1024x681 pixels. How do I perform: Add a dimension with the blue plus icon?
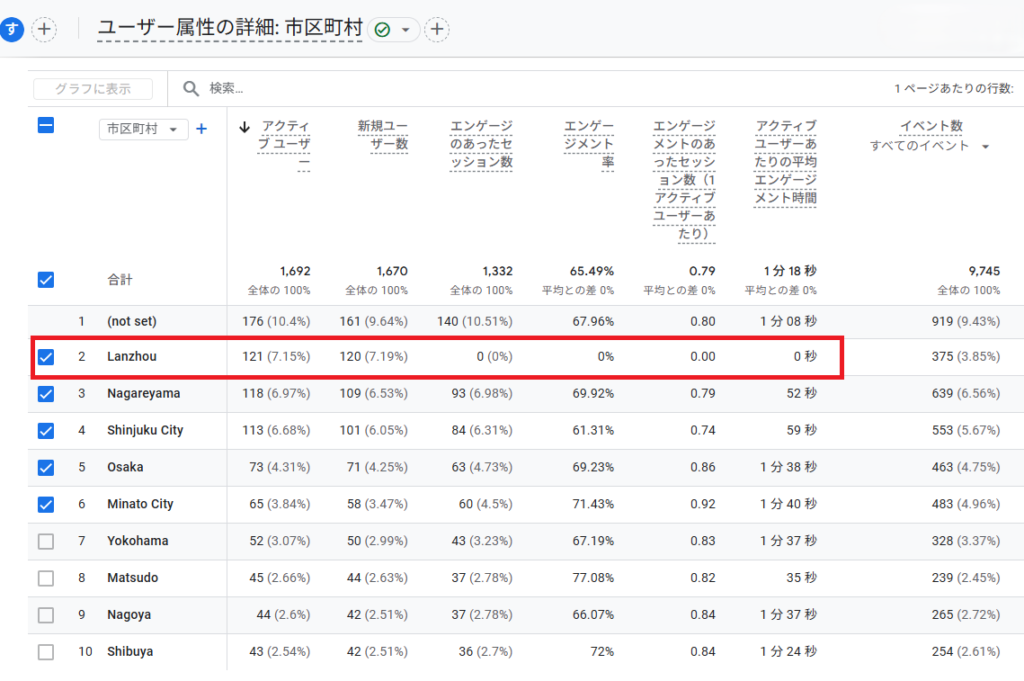pyautogui.click(x=201, y=129)
